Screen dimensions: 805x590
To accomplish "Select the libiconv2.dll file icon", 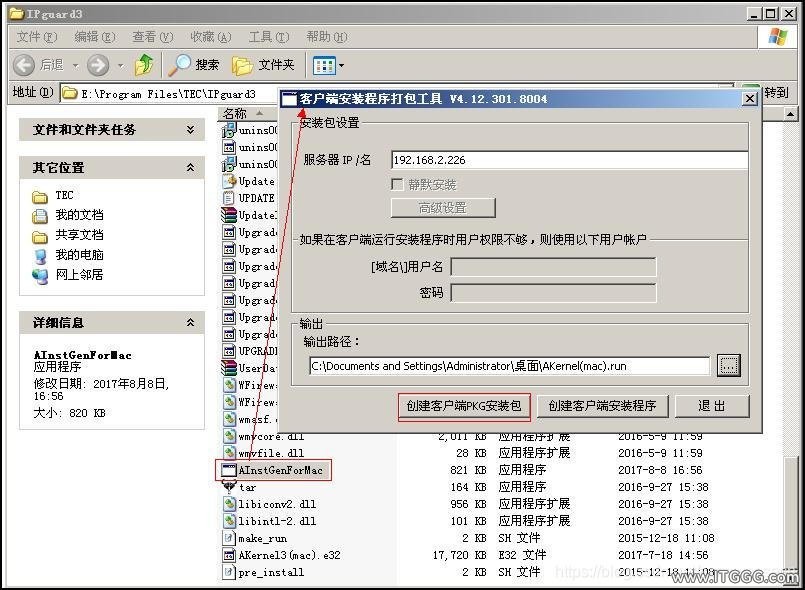I will pyautogui.click(x=229, y=504).
